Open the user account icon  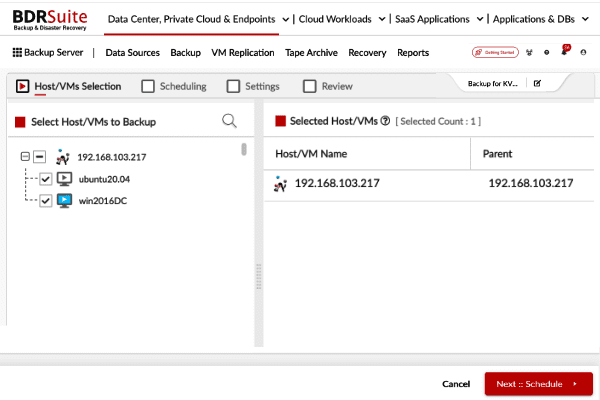[583, 52]
